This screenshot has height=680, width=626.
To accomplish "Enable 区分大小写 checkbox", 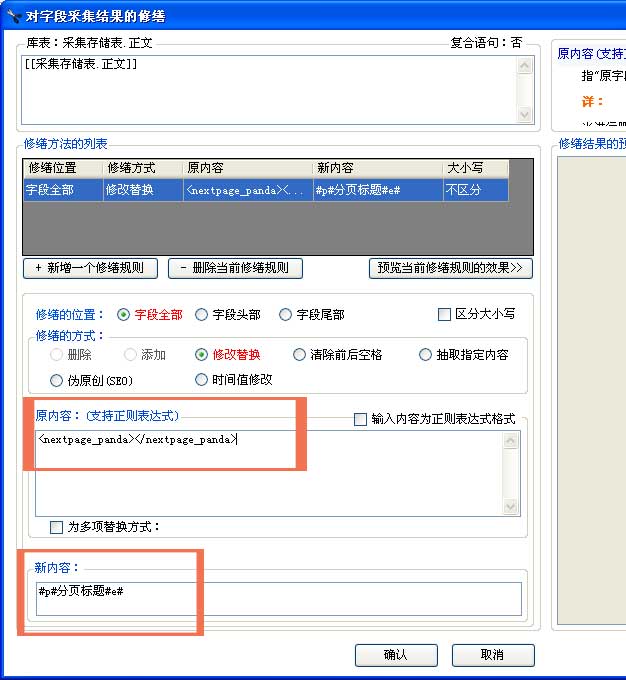I will [x=445, y=314].
